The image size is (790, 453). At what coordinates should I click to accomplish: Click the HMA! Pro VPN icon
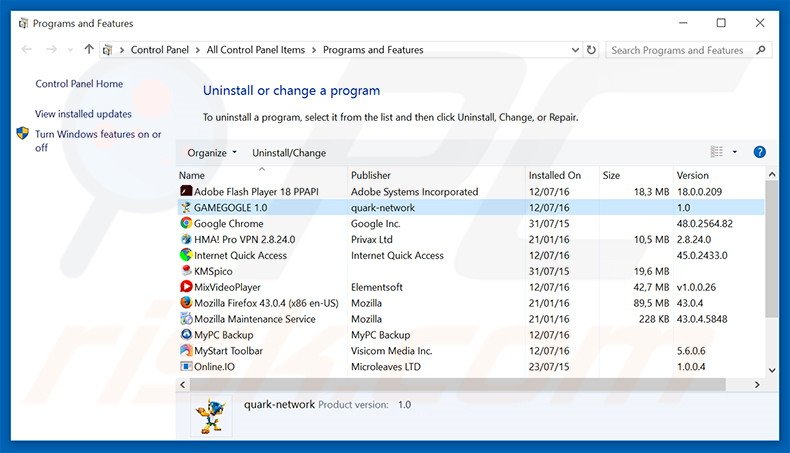coord(186,239)
